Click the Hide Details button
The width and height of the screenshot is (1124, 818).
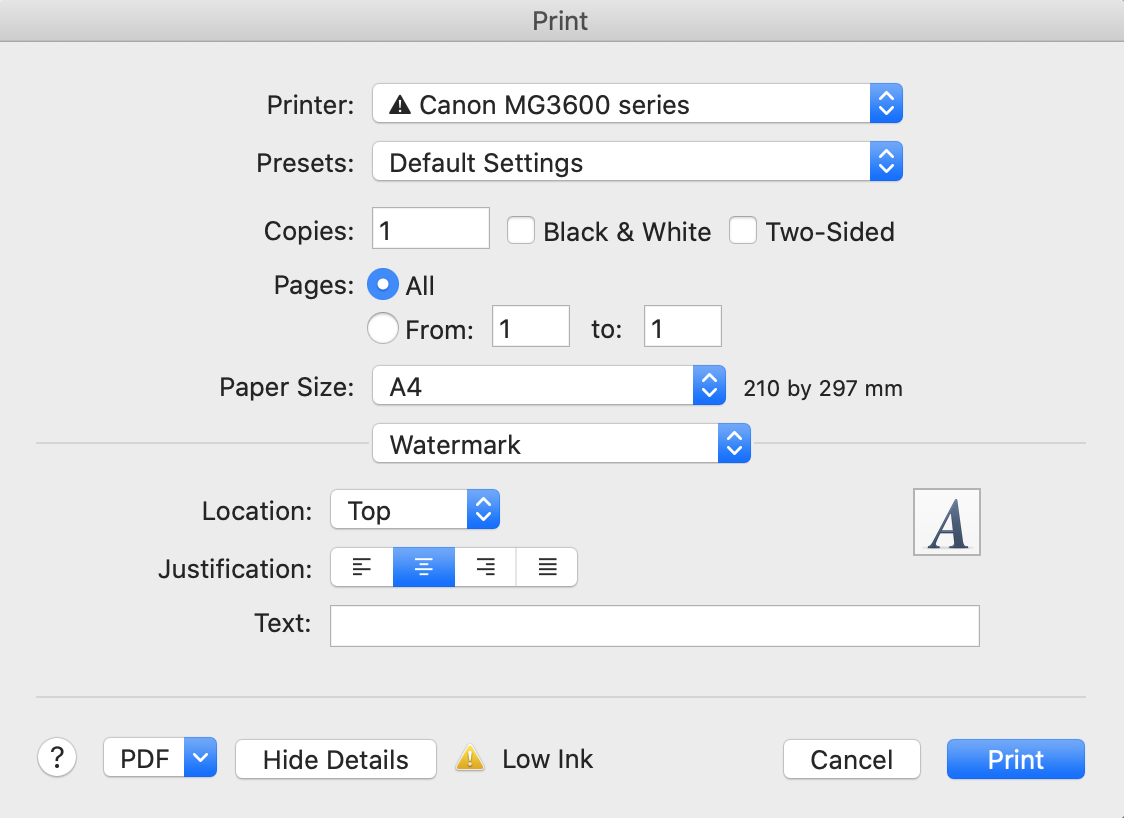tap(335, 759)
